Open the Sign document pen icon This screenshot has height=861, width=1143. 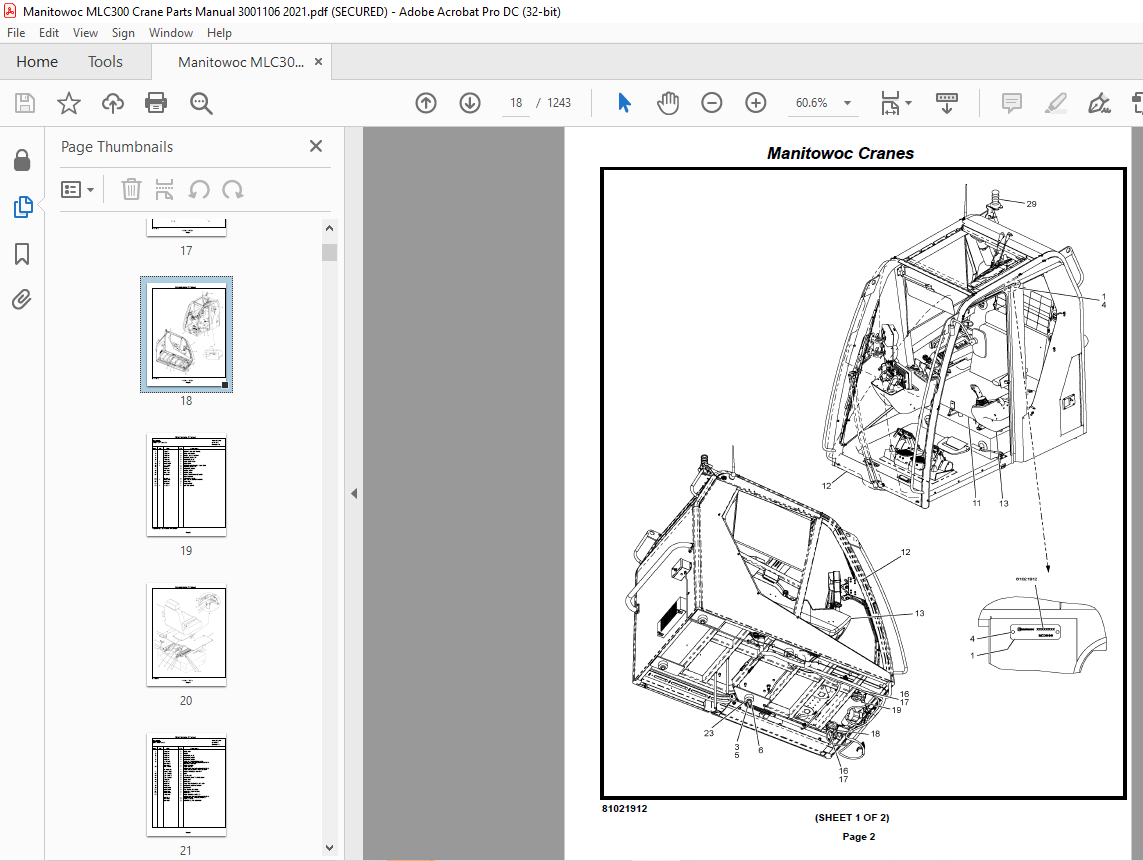click(1099, 103)
